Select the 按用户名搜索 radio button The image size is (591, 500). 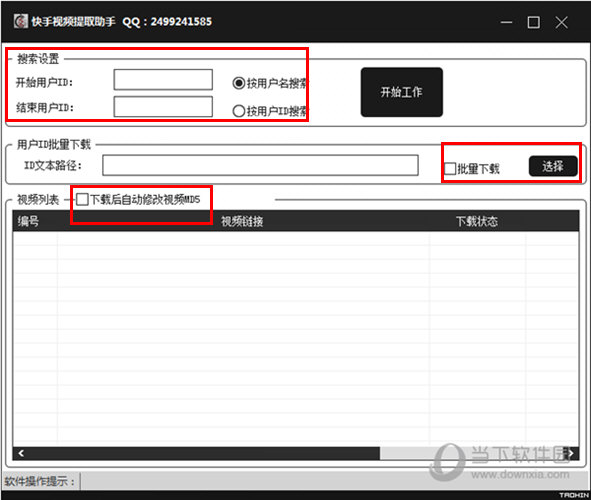click(x=239, y=83)
